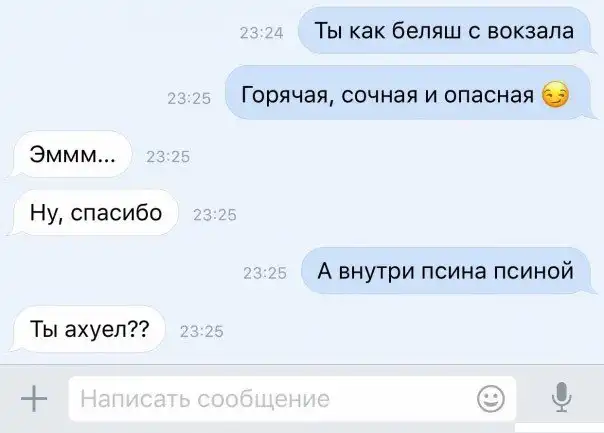Select the "Ну, спасибо" message bubble
The height and width of the screenshot is (433, 604).
point(96,212)
